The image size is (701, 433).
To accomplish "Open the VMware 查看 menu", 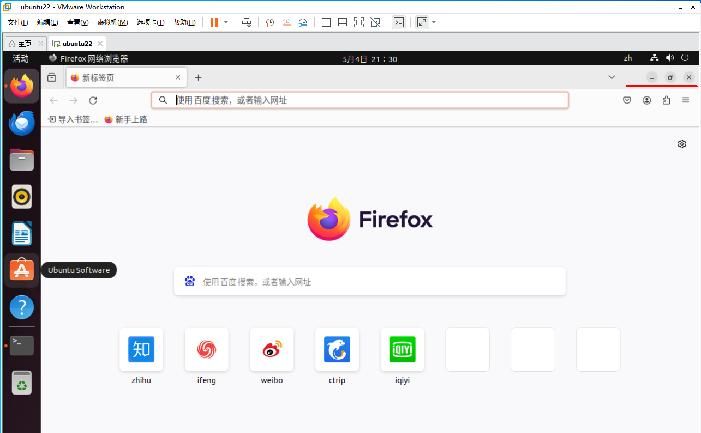I will click(x=77, y=22).
